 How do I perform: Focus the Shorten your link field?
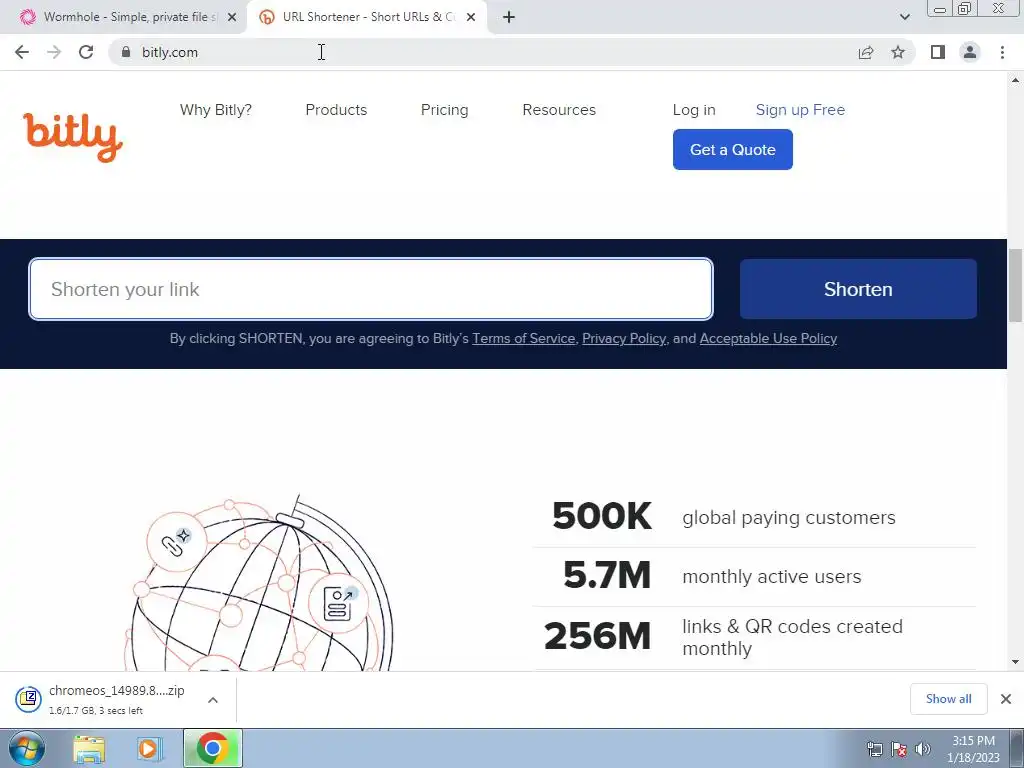click(x=371, y=289)
